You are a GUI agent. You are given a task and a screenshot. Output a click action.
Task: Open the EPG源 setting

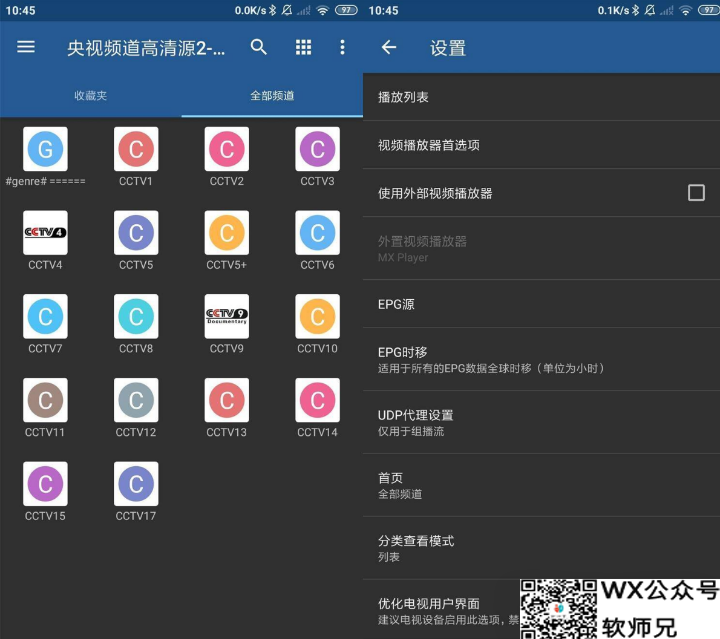pos(541,304)
